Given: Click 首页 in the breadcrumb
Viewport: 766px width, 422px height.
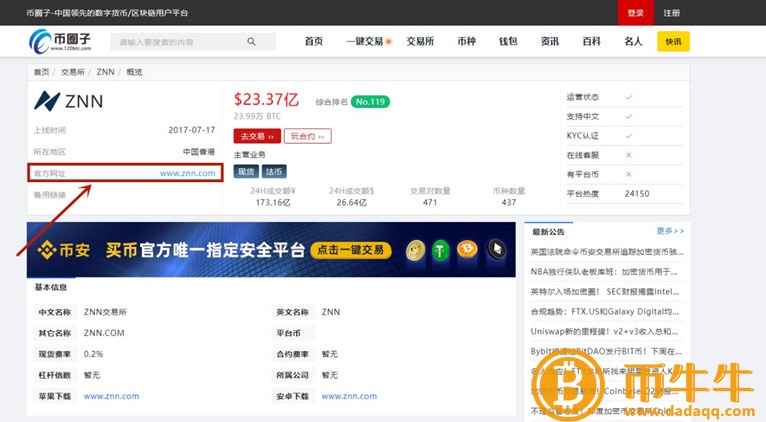Looking at the screenshot, I should pos(42,72).
